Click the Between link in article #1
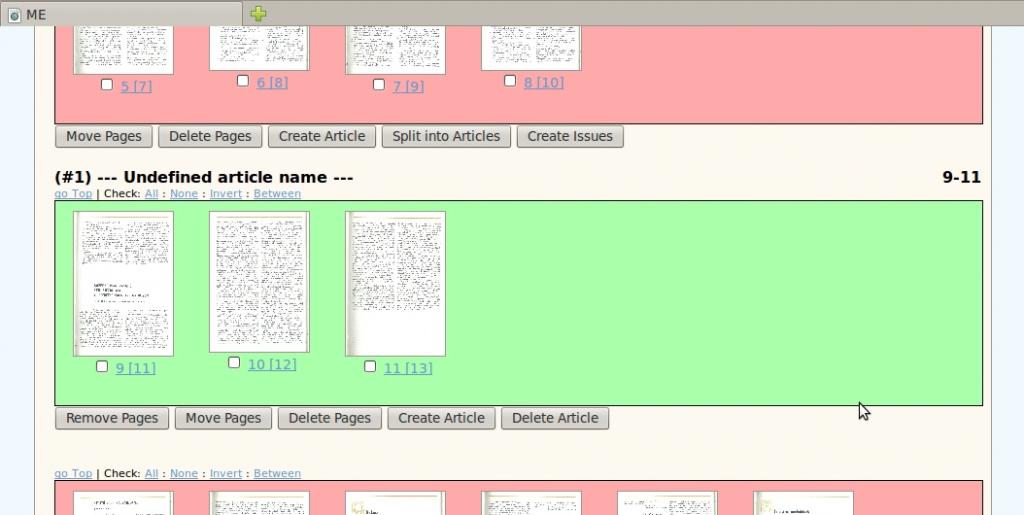The image size is (1024, 515). point(277,193)
